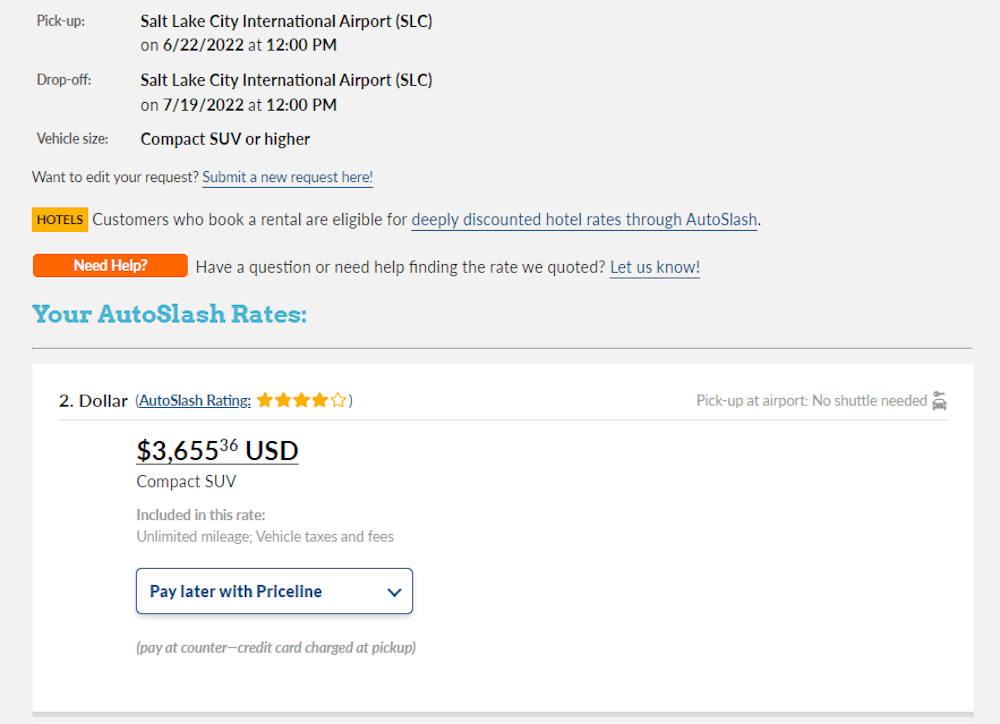Click the first gold rating star

(265, 401)
